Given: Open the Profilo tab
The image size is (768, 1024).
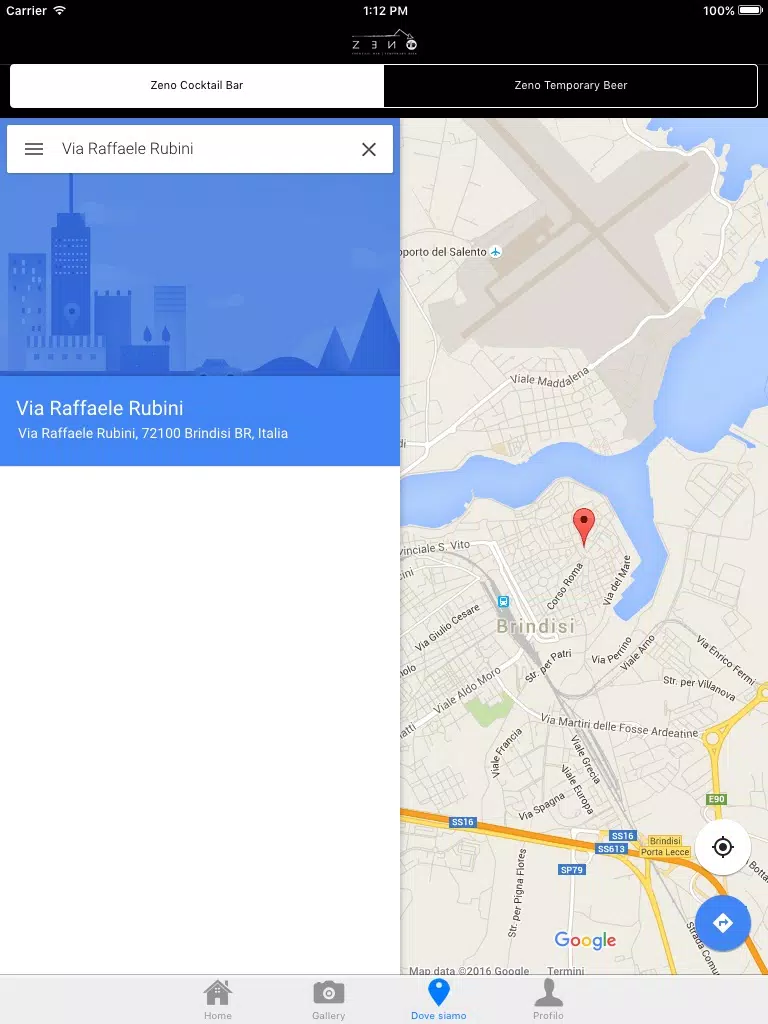Looking at the screenshot, I should (x=549, y=1000).
